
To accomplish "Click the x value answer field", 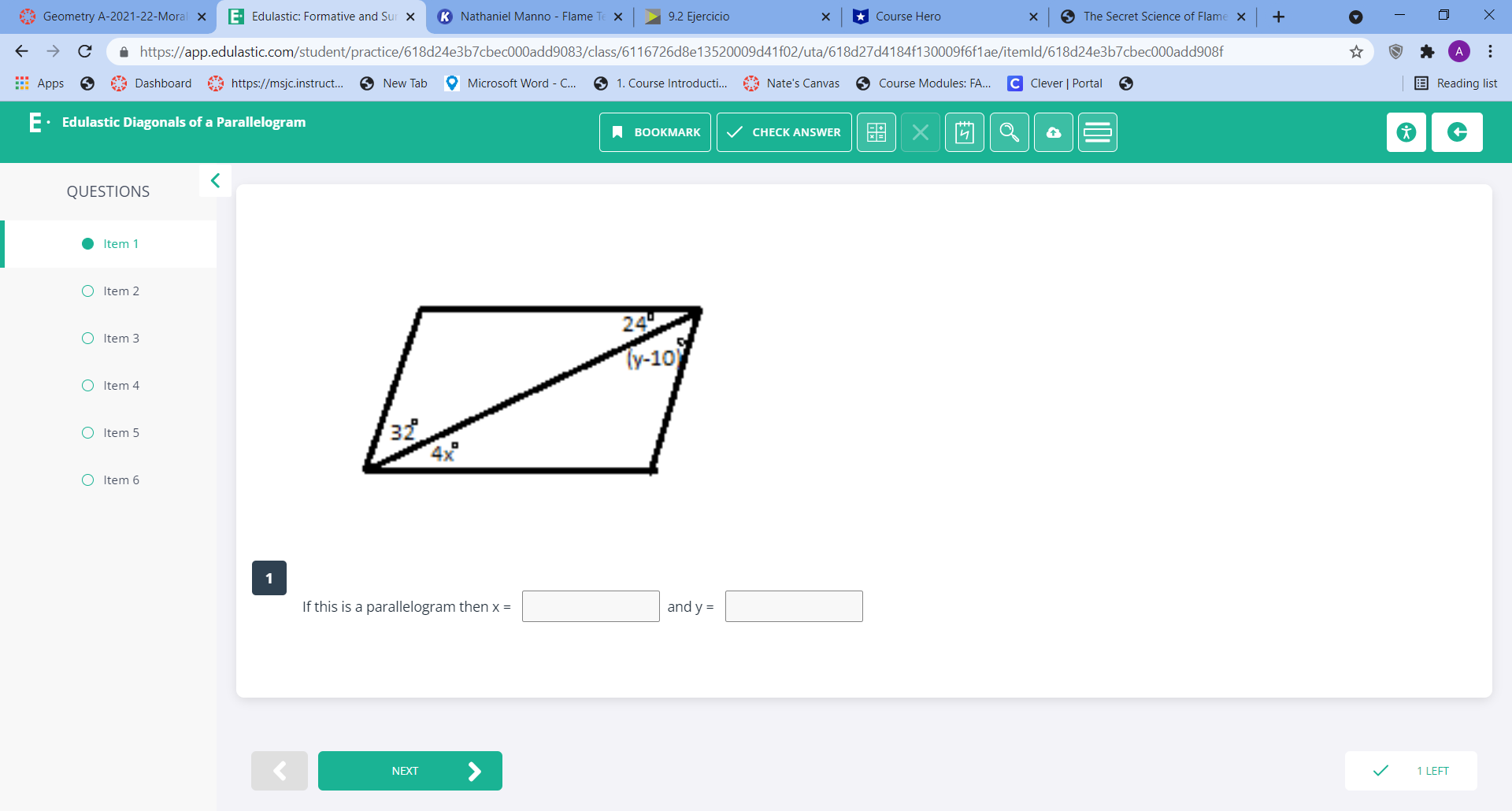I will click(590, 606).
